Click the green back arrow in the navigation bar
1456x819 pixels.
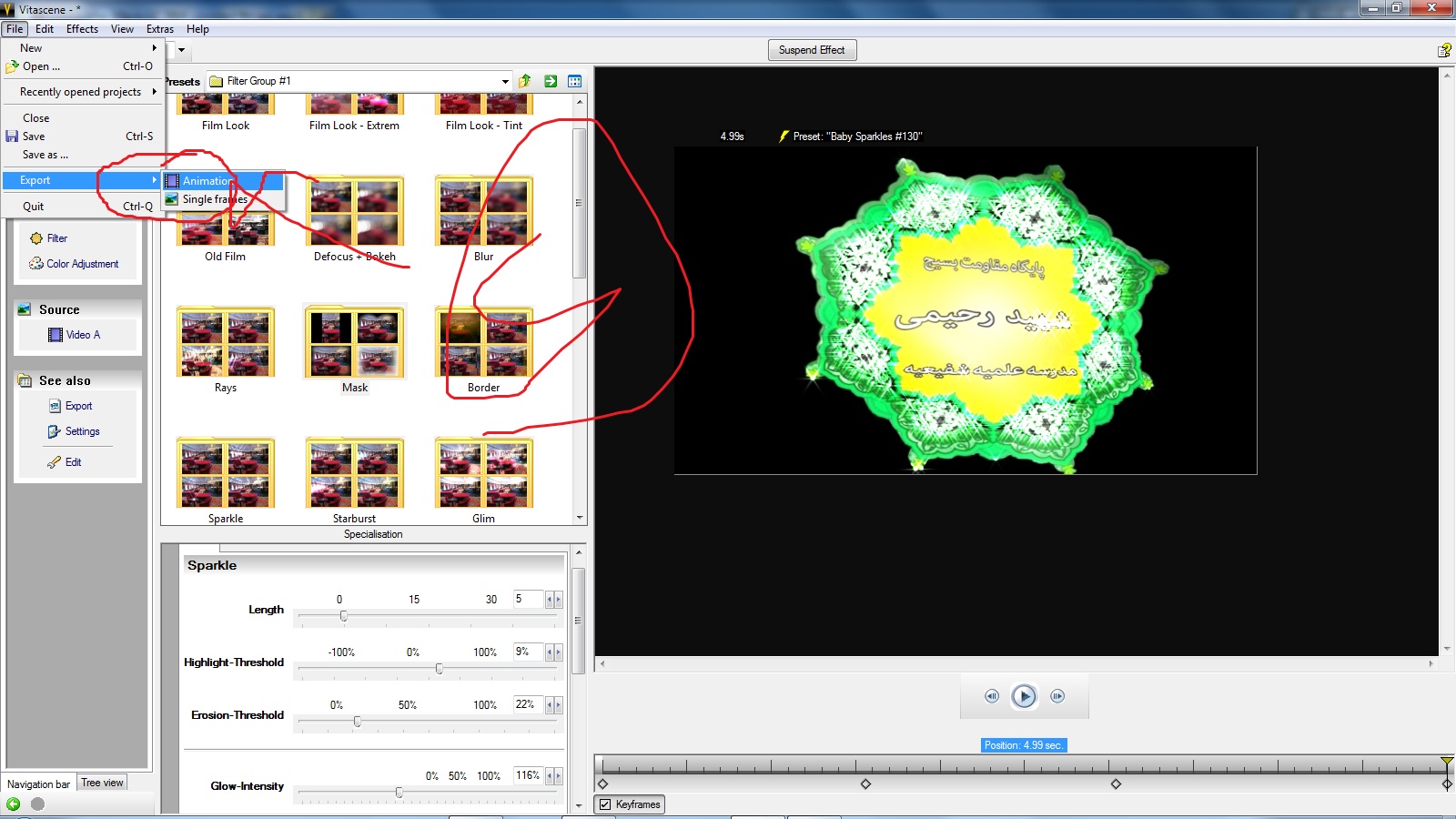click(x=14, y=804)
